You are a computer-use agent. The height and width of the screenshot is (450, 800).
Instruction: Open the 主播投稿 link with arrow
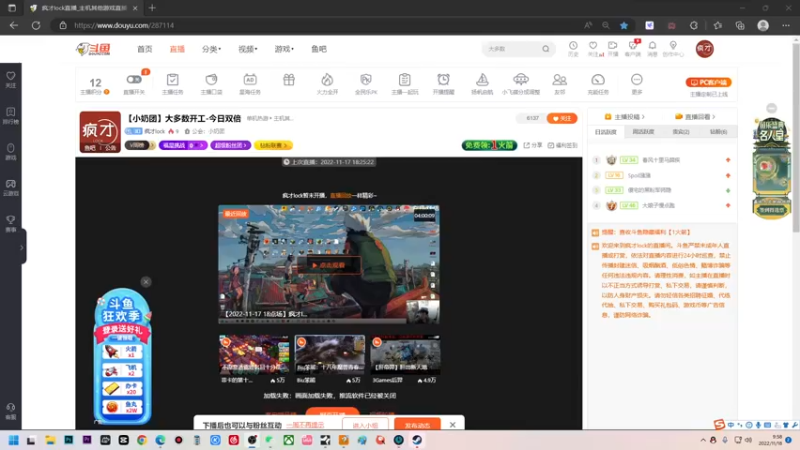(x=624, y=117)
